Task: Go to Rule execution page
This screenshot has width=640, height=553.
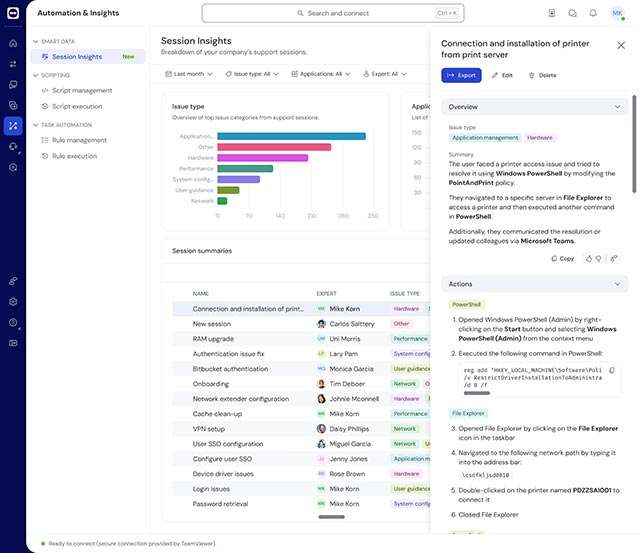Action: 74,156
